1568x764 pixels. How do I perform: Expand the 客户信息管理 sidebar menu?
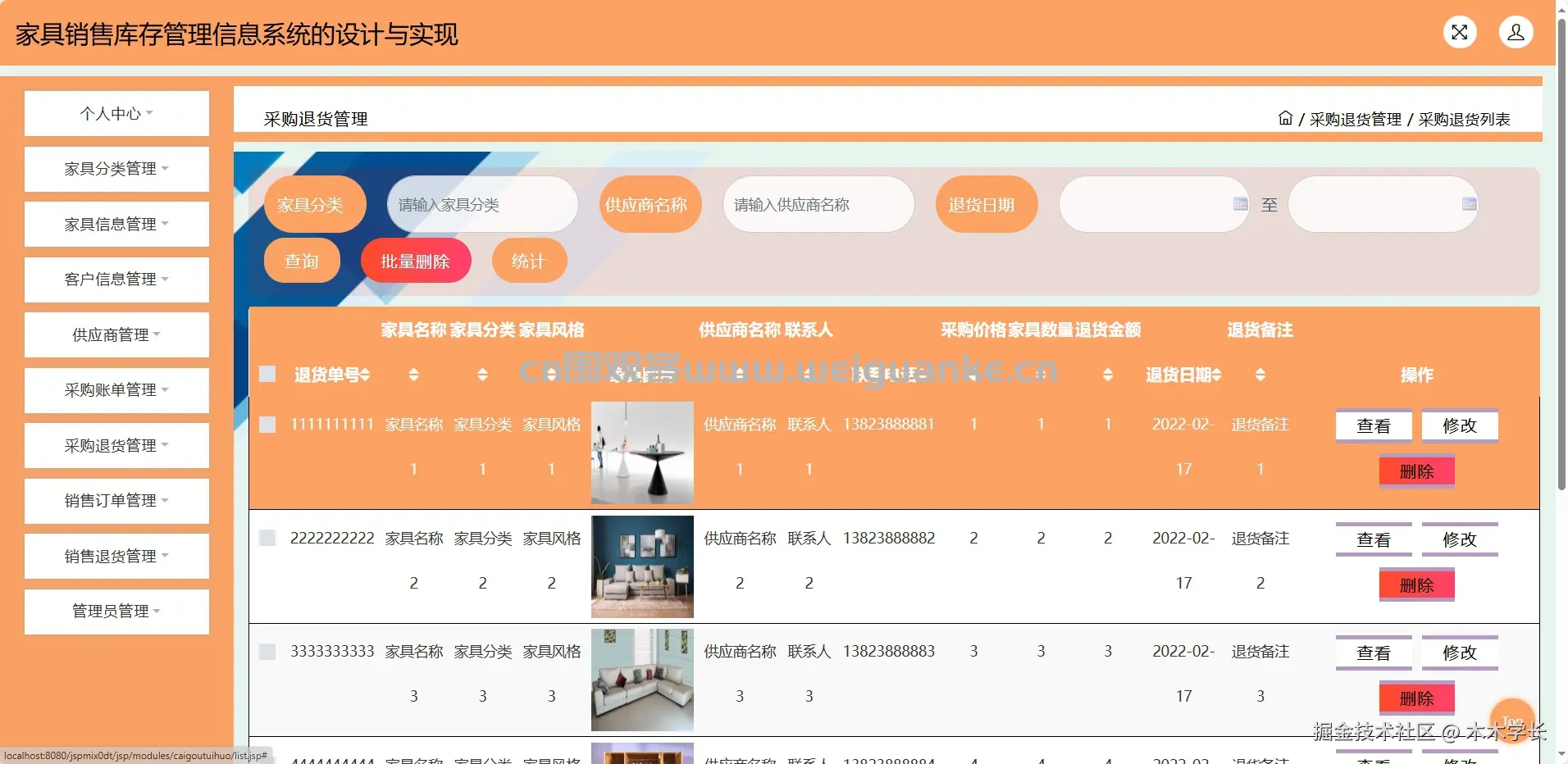pyautogui.click(x=116, y=280)
